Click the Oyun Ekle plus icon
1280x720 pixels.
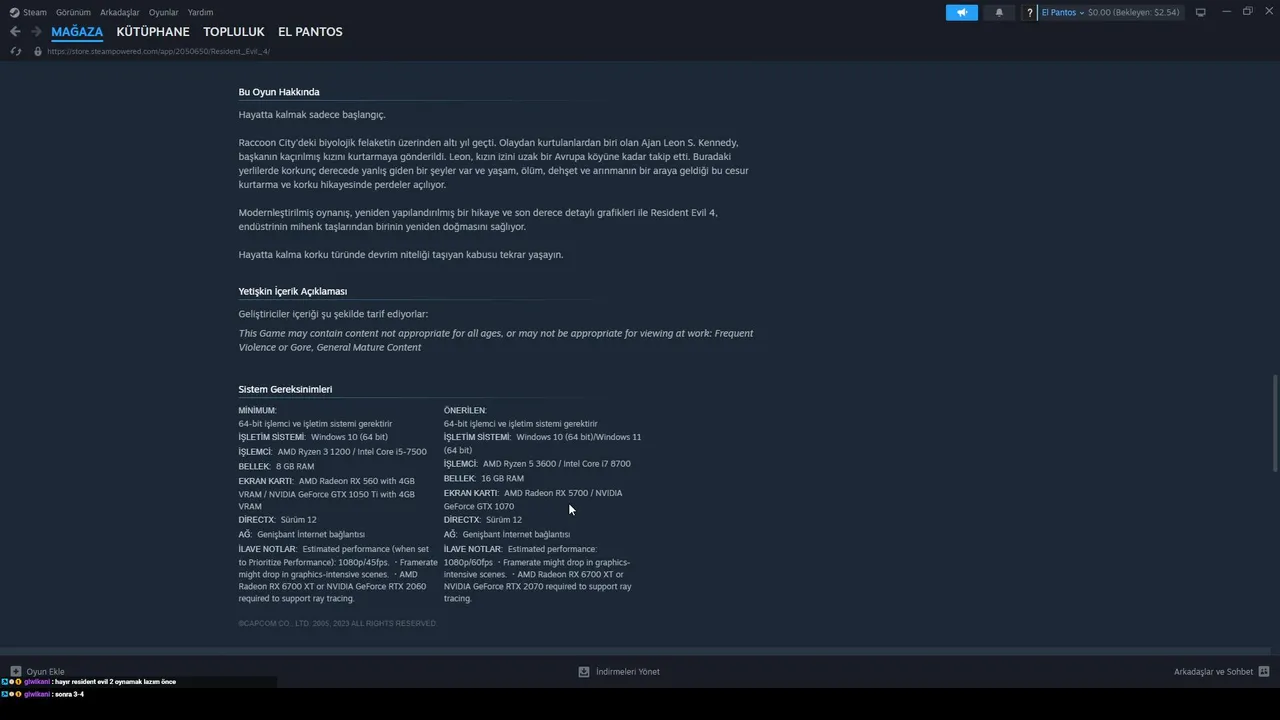pyautogui.click(x=16, y=672)
